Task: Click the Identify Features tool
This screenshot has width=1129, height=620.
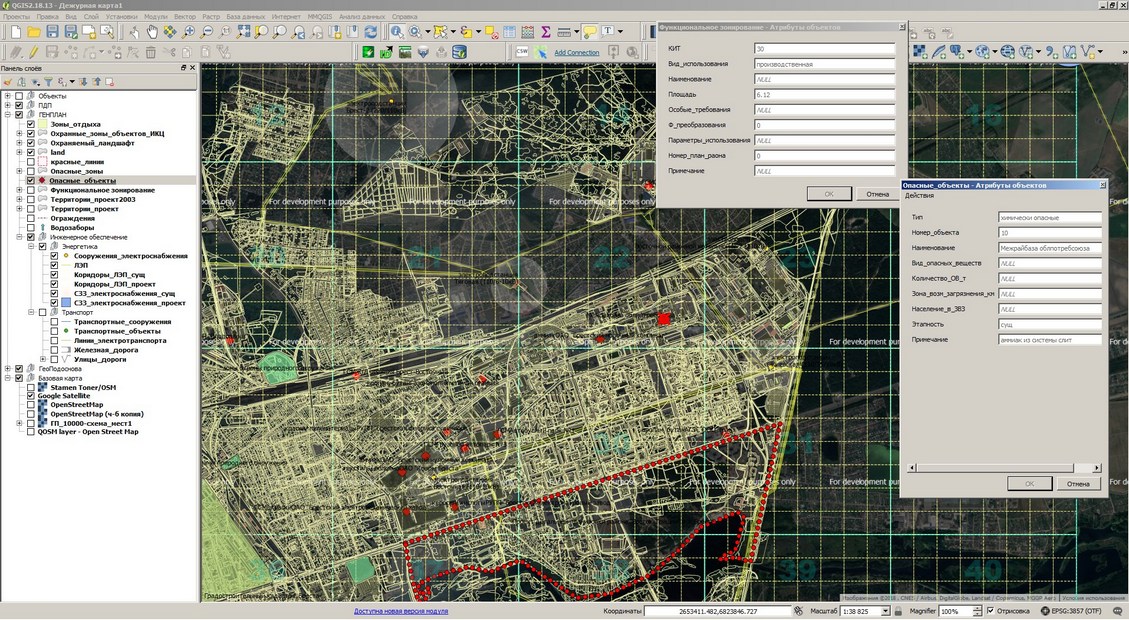Action: pyautogui.click(x=397, y=32)
